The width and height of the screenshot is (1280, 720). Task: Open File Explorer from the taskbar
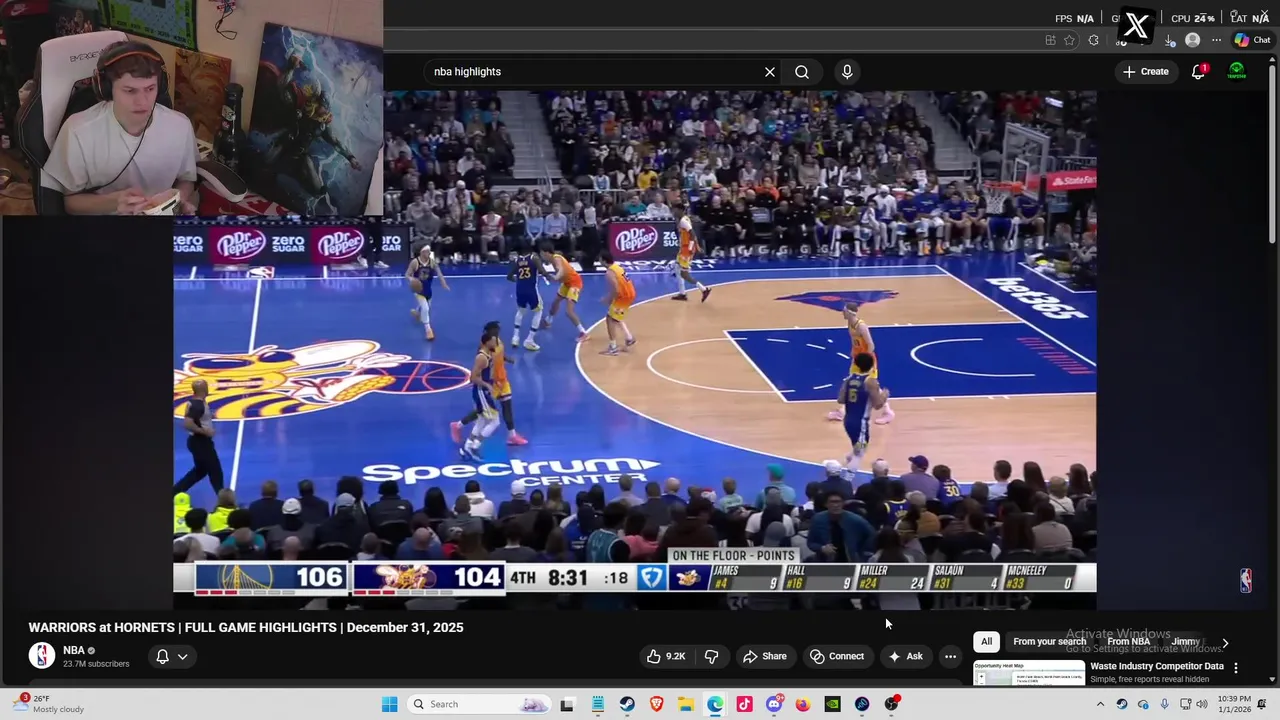click(x=686, y=704)
